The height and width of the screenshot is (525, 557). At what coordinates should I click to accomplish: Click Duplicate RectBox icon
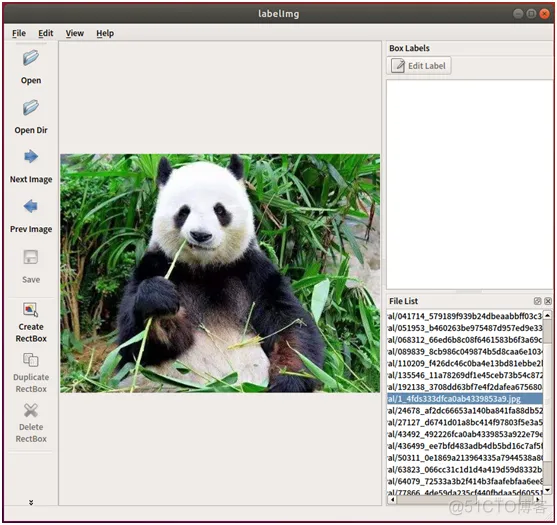[x=31, y=360]
